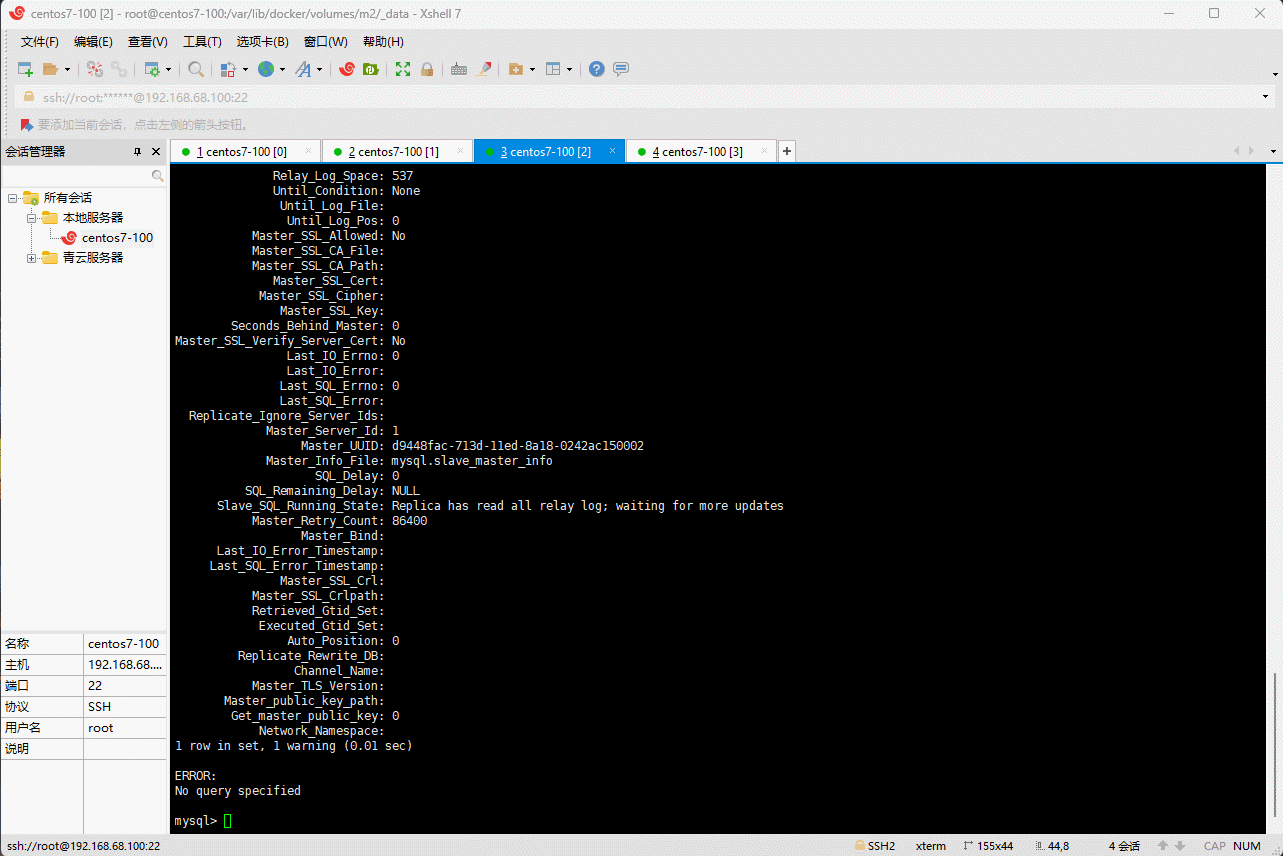Pin the 会话管理器 panel

(x=138, y=152)
